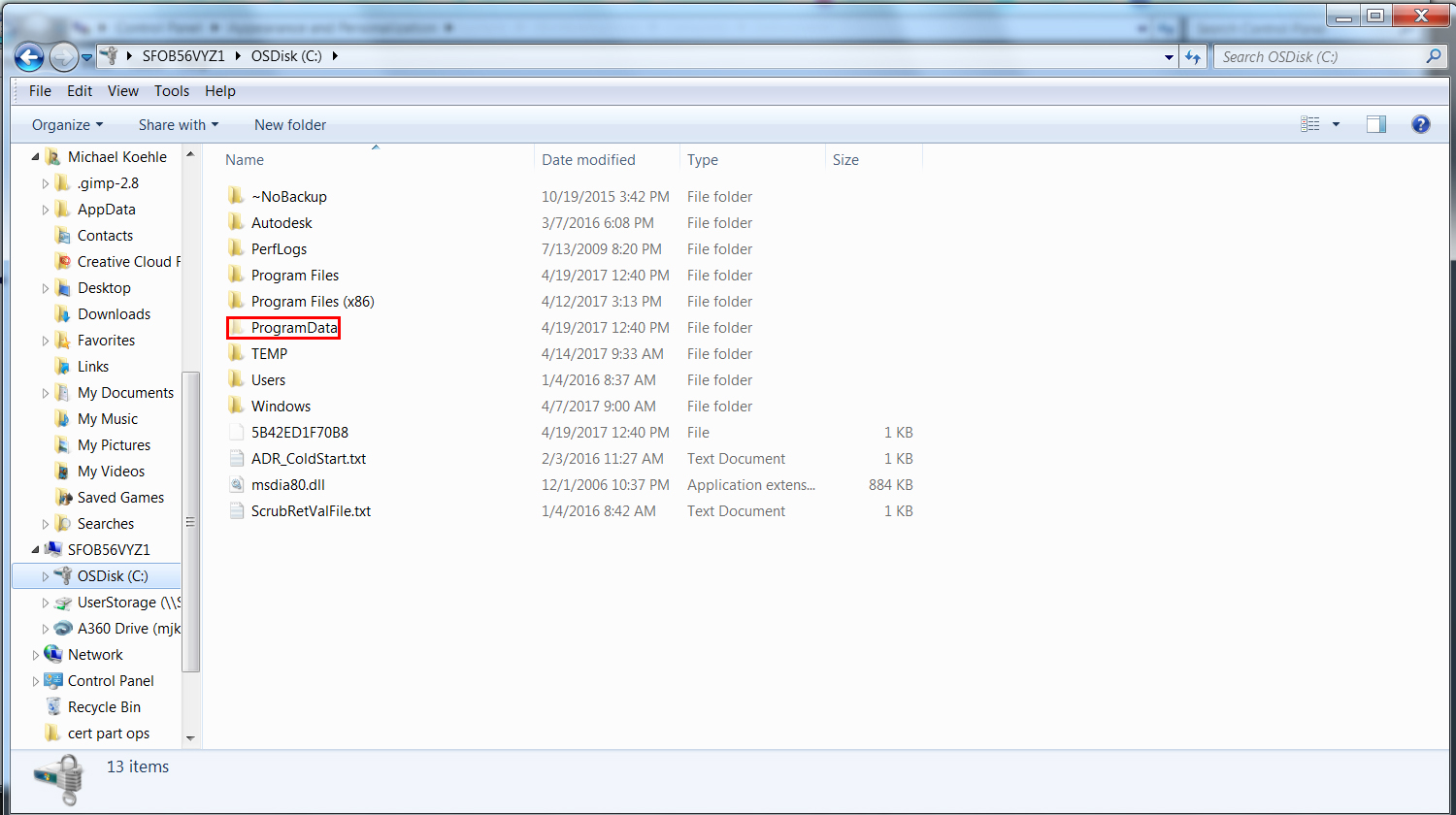The width and height of the screenshot is (1456, 815).
Task: Select the msdia80.dll file icon
Action: click(x=236, y=484)
